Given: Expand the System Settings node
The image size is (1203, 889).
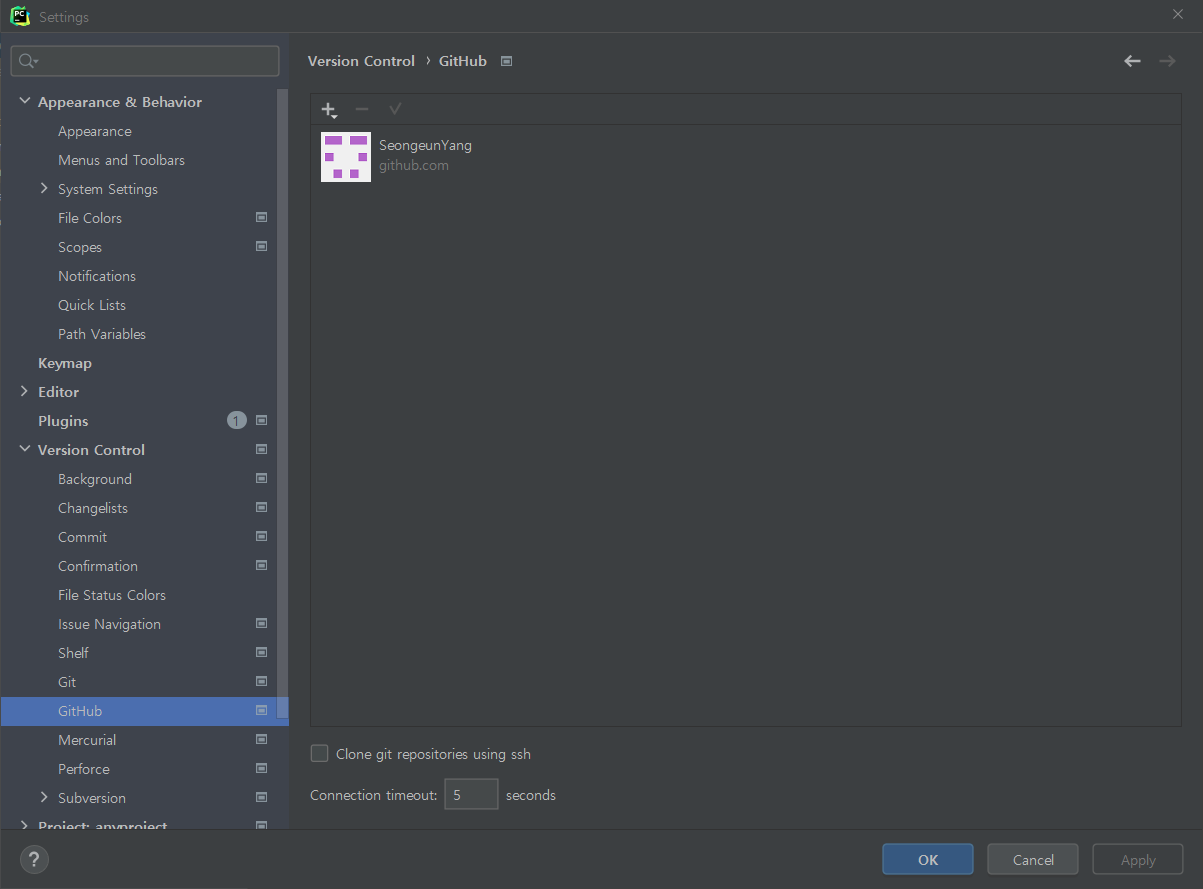Looking at the screenshot, I should 44,188.
